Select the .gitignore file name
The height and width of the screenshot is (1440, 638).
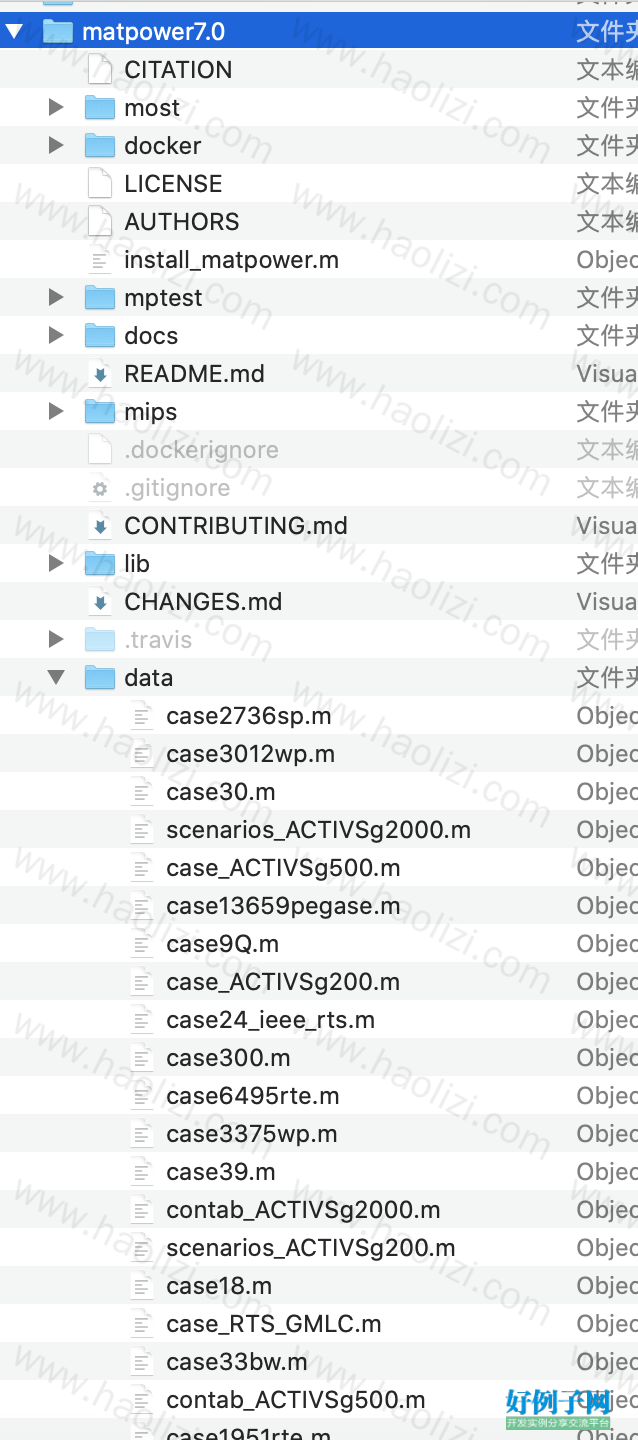[177, 489]
